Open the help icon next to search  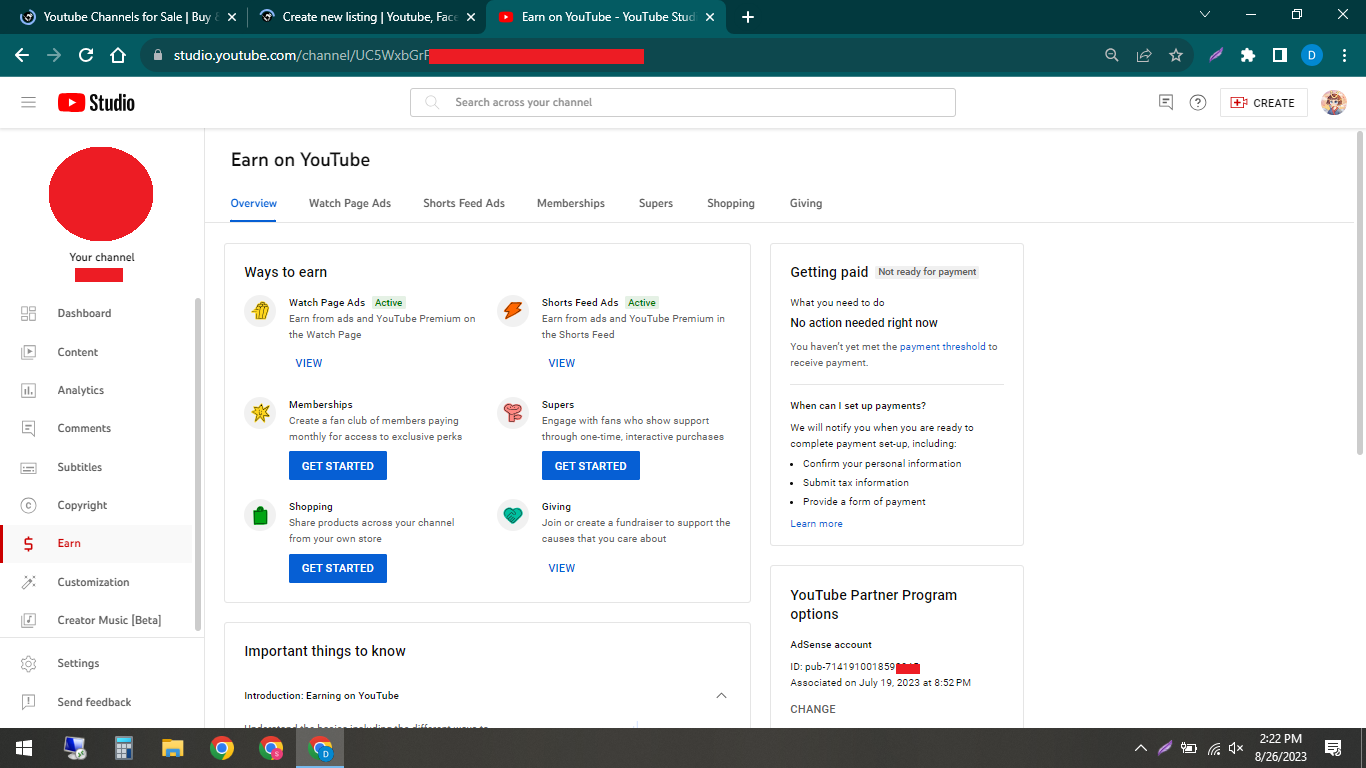click(1198, 101)
